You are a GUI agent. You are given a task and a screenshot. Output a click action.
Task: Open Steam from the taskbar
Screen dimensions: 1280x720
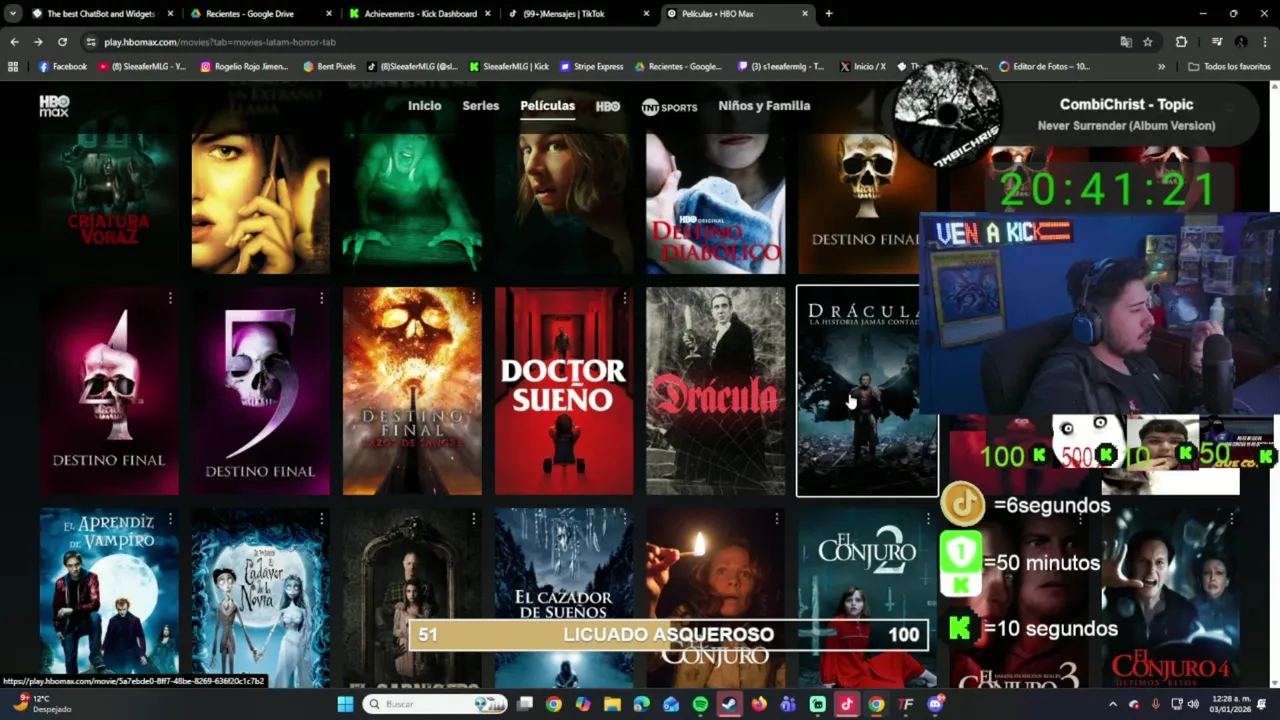tap(729, 704)
